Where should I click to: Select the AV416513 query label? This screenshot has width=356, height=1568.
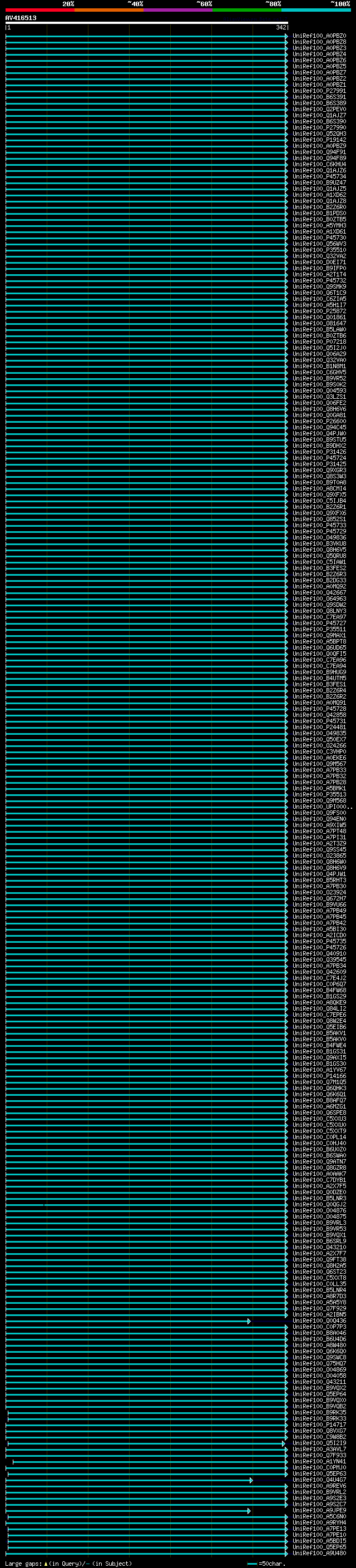pos(21,18)
